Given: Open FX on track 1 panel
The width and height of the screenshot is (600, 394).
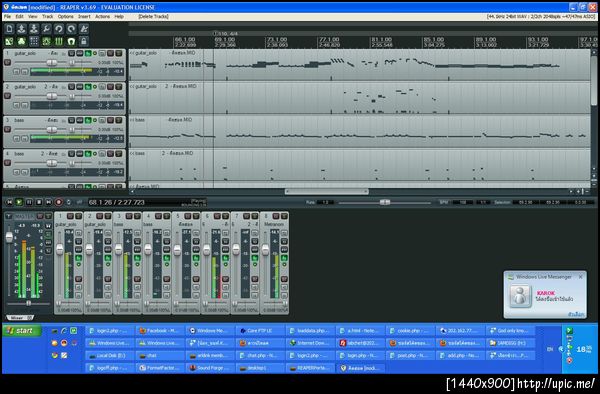Looking at the screenshot, I should 88,53.
